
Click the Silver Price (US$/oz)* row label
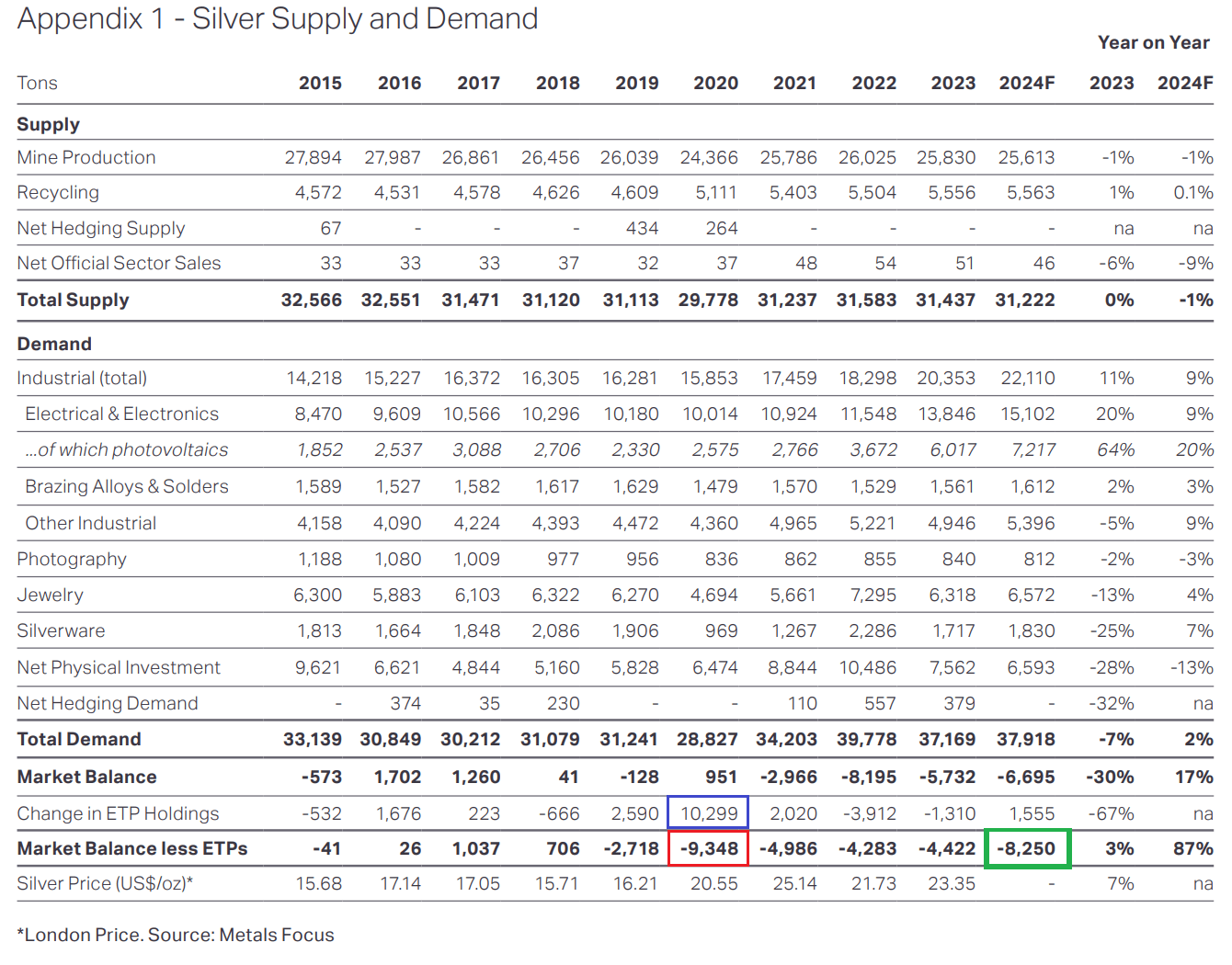(103, 883)
